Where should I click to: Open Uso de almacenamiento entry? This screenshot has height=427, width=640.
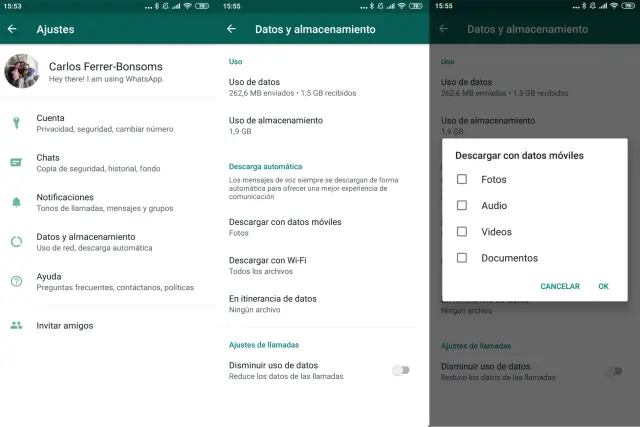point(276,125)
